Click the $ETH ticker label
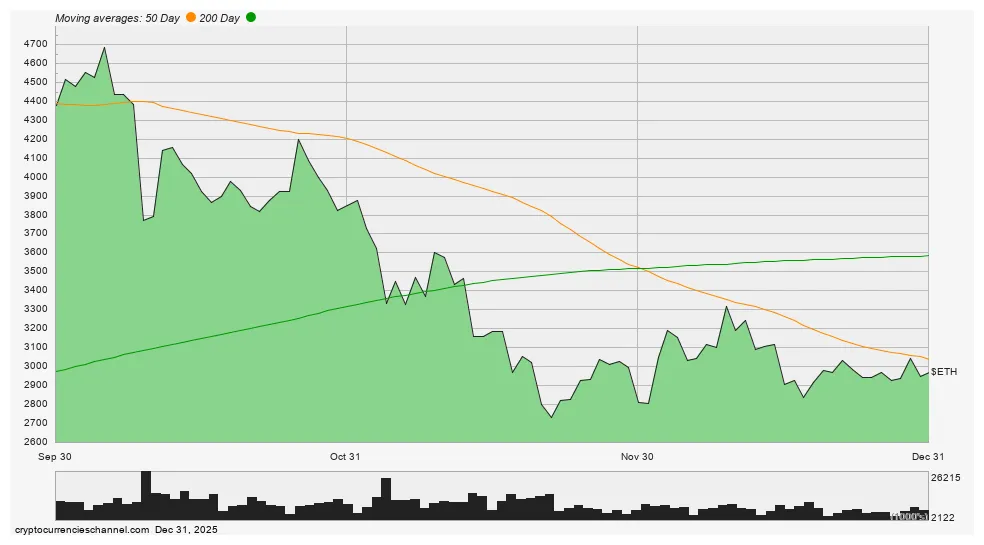Screen dimensions: 984x545 (x=944, y=372)
